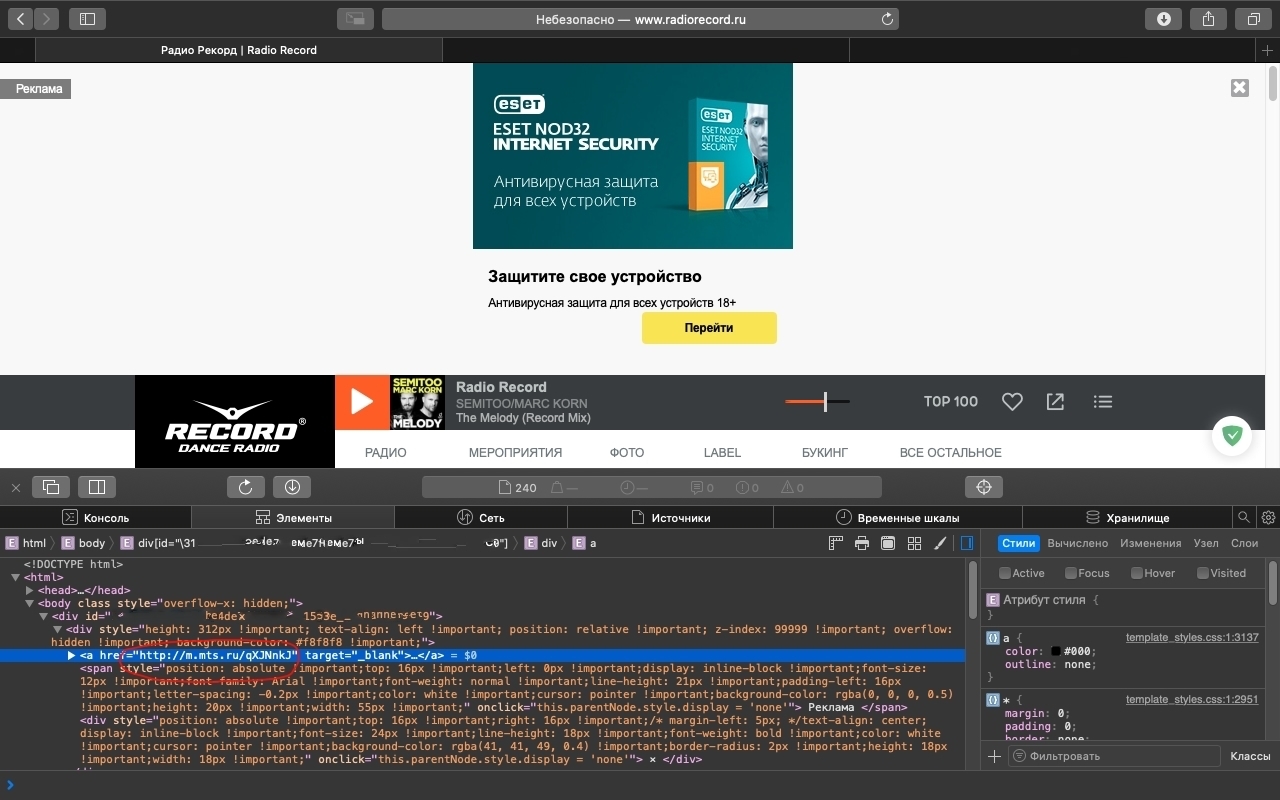Switch to the Источники tab

point(670,517)
